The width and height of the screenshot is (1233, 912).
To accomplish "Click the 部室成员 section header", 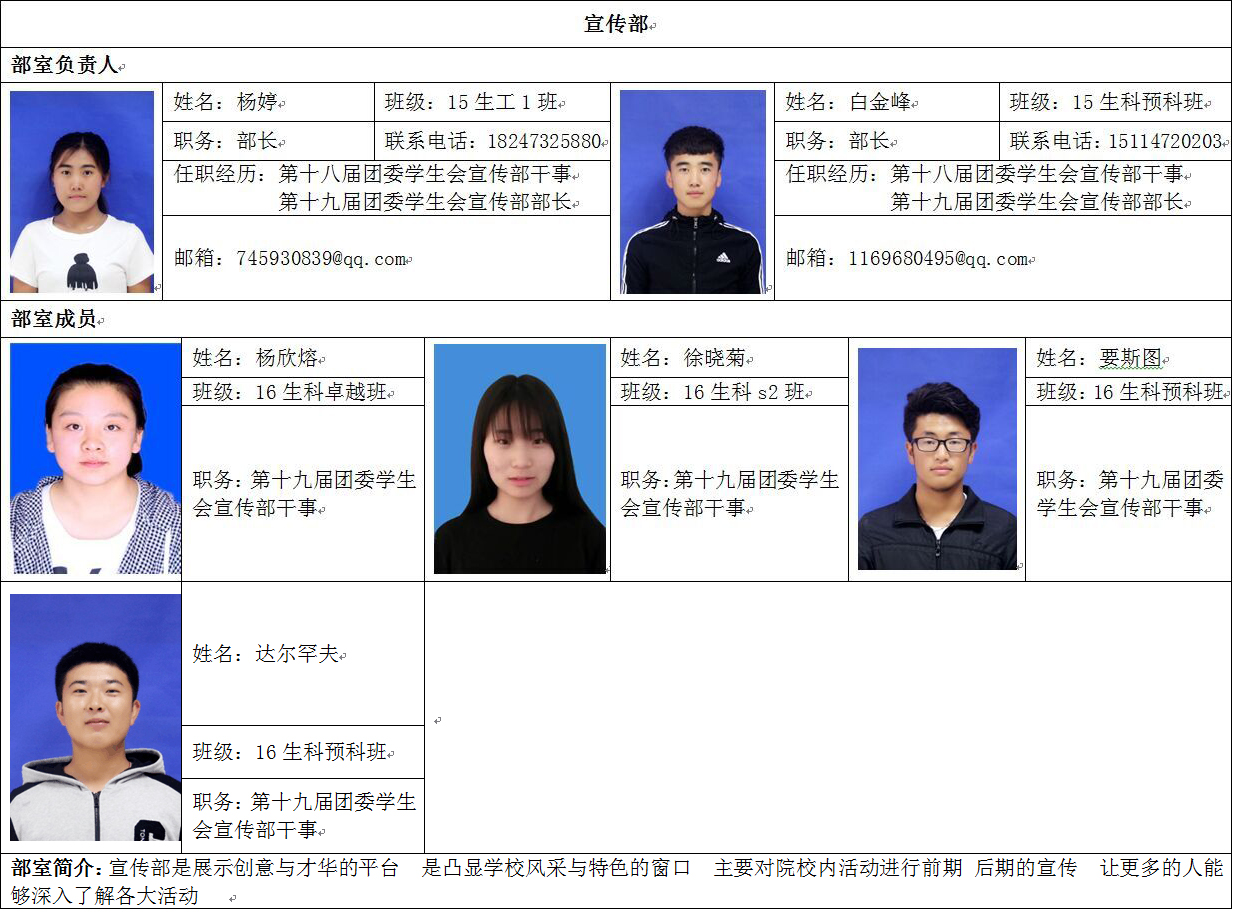I will click(54, 319).
